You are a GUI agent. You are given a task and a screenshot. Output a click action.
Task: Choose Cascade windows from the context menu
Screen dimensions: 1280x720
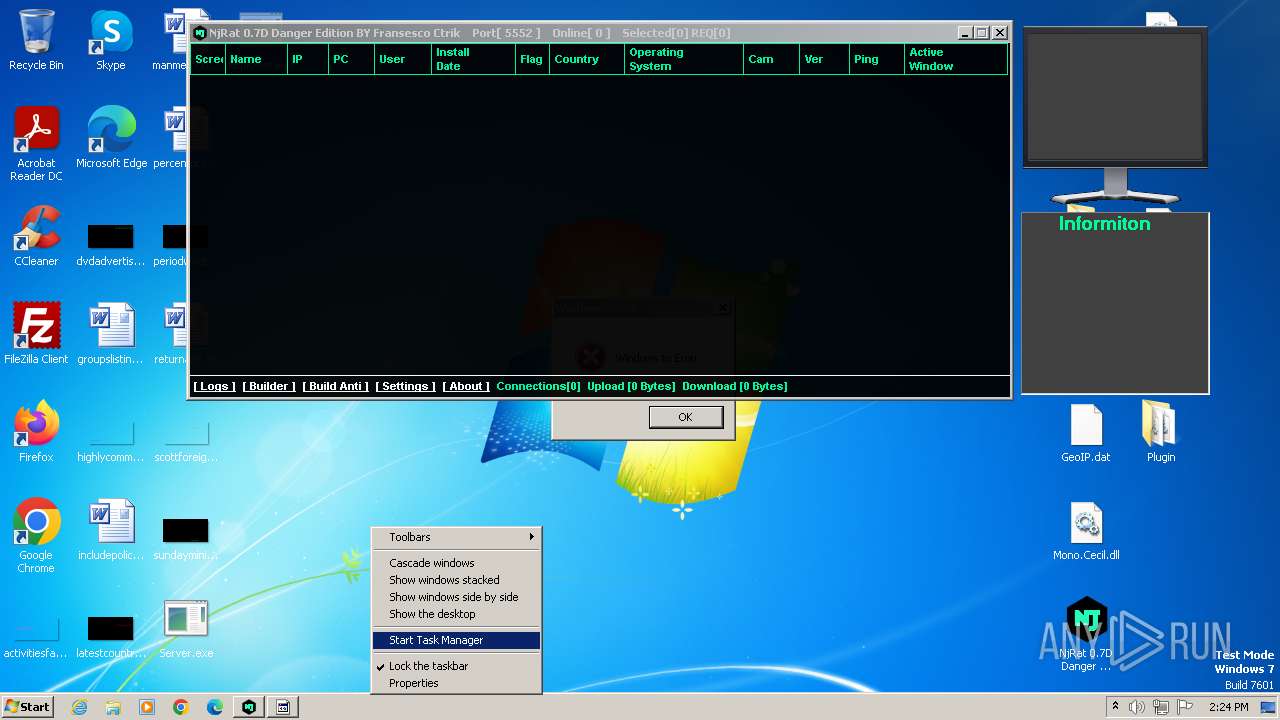pyautogui.click(x=456, y=563)
